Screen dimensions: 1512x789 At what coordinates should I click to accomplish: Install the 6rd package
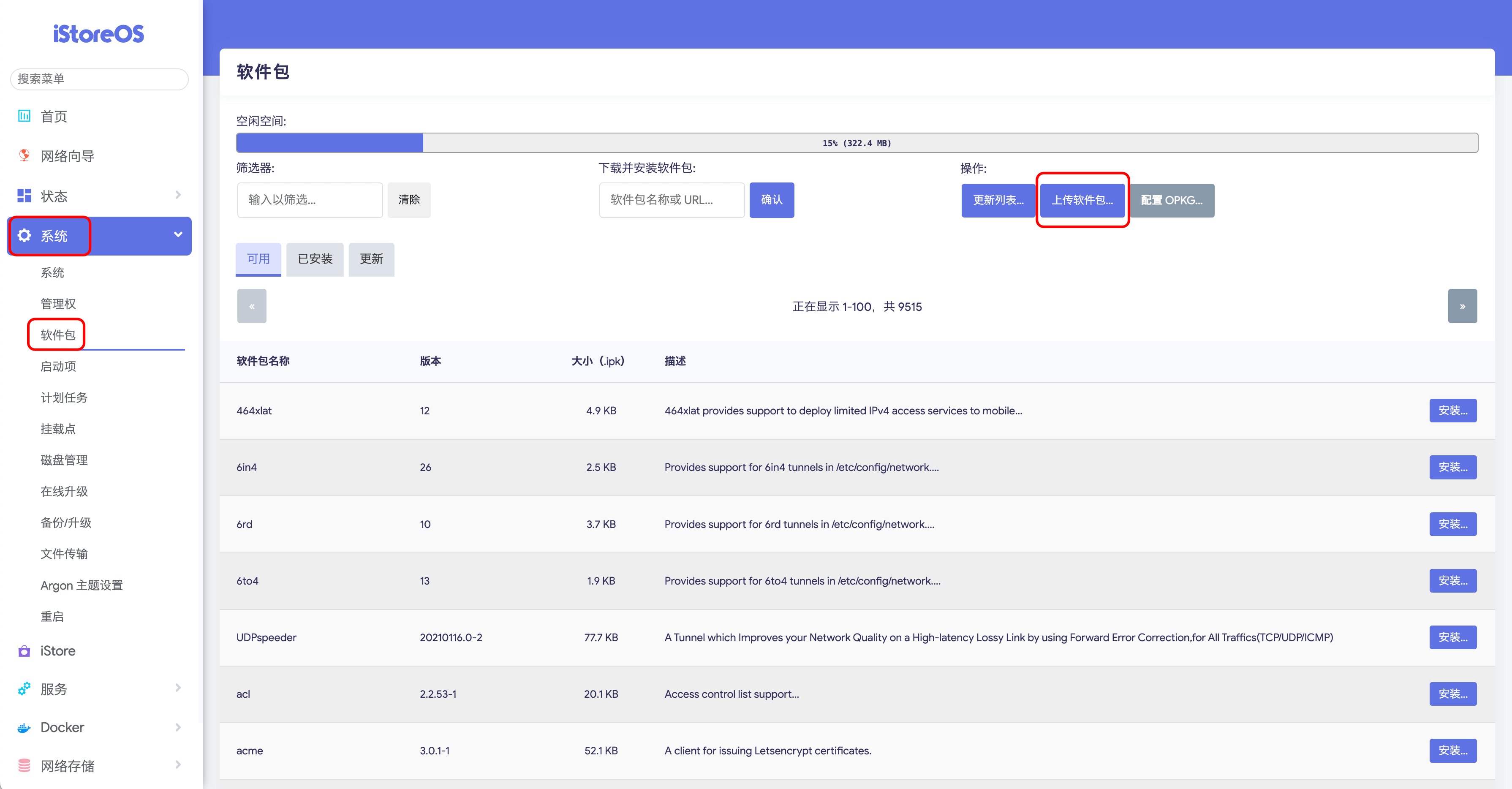1453,524
